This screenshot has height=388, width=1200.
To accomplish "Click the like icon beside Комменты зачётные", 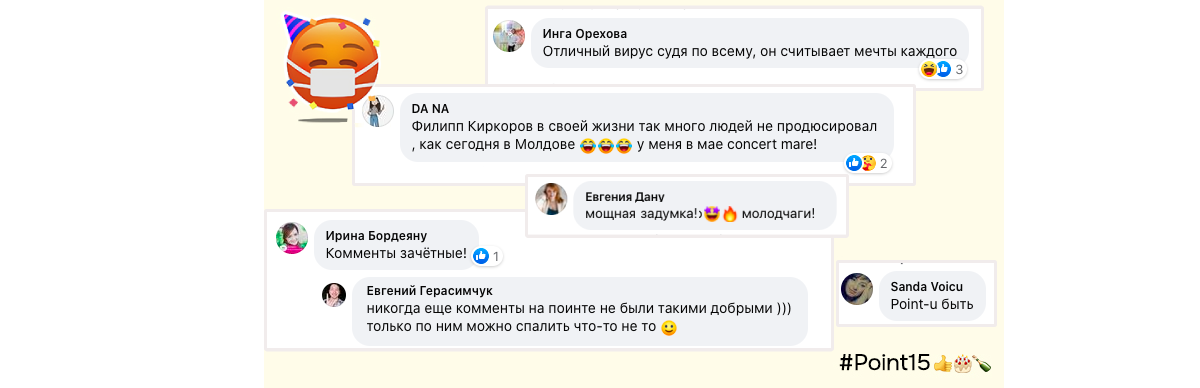I will click(x=482, y=256).
